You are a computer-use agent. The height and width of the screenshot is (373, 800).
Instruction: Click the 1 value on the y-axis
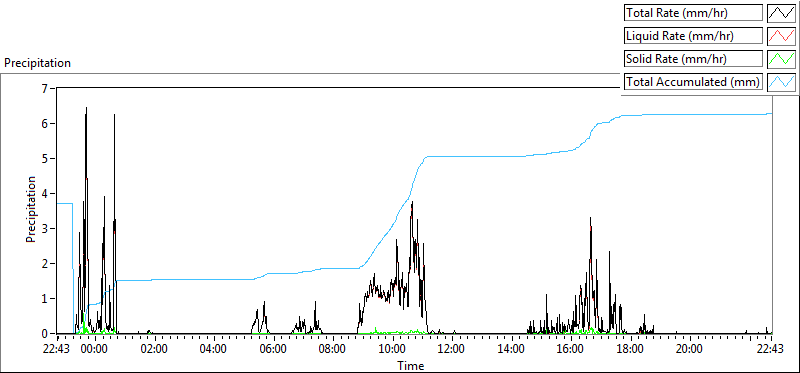coord(44,299)
